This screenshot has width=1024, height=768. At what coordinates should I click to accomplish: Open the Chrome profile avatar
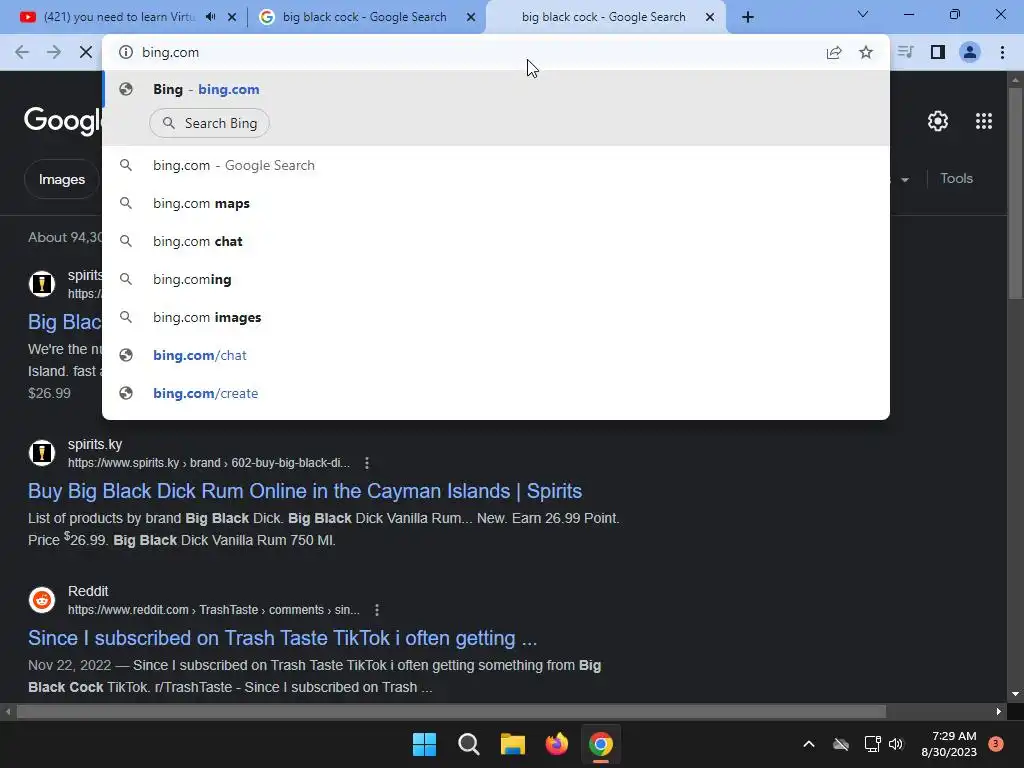(x=970, y=52)
